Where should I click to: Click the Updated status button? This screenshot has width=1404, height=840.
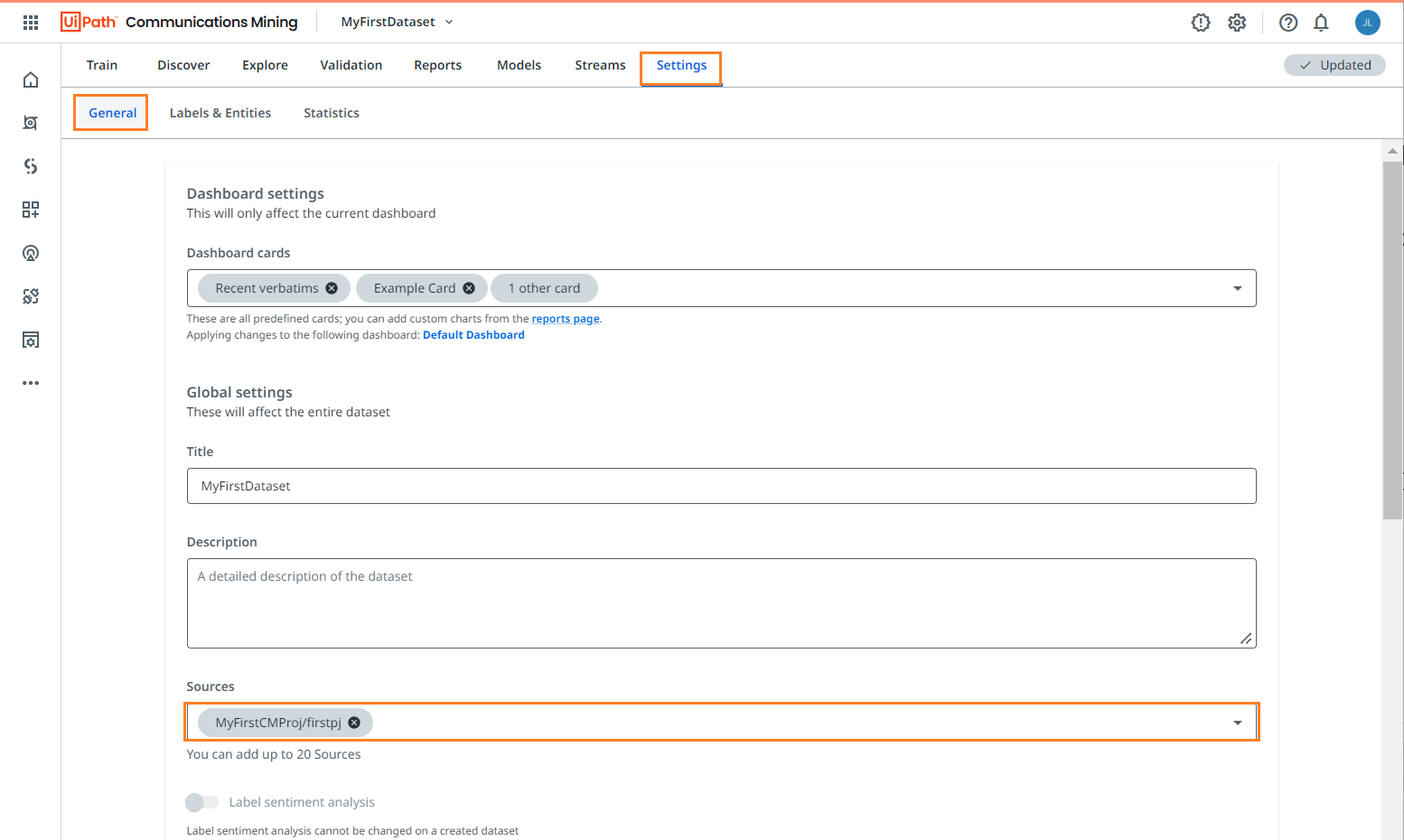pyautogui.click(x=1334, y=65)
